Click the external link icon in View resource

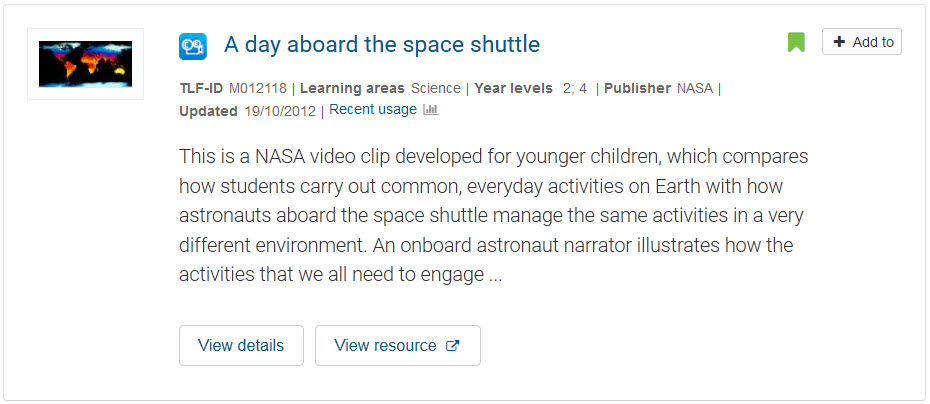(x=453, y=345)
